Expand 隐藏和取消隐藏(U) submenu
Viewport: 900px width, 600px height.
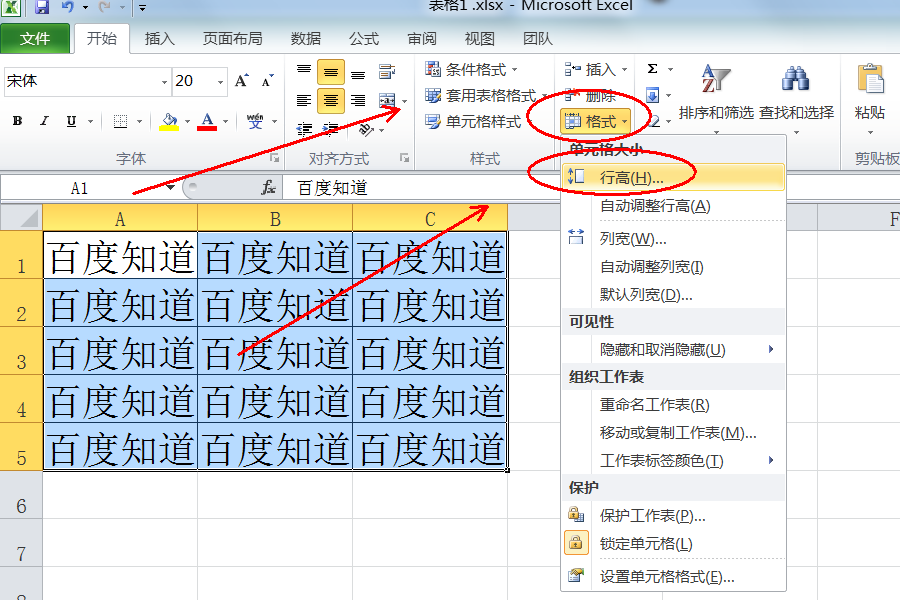673,349
